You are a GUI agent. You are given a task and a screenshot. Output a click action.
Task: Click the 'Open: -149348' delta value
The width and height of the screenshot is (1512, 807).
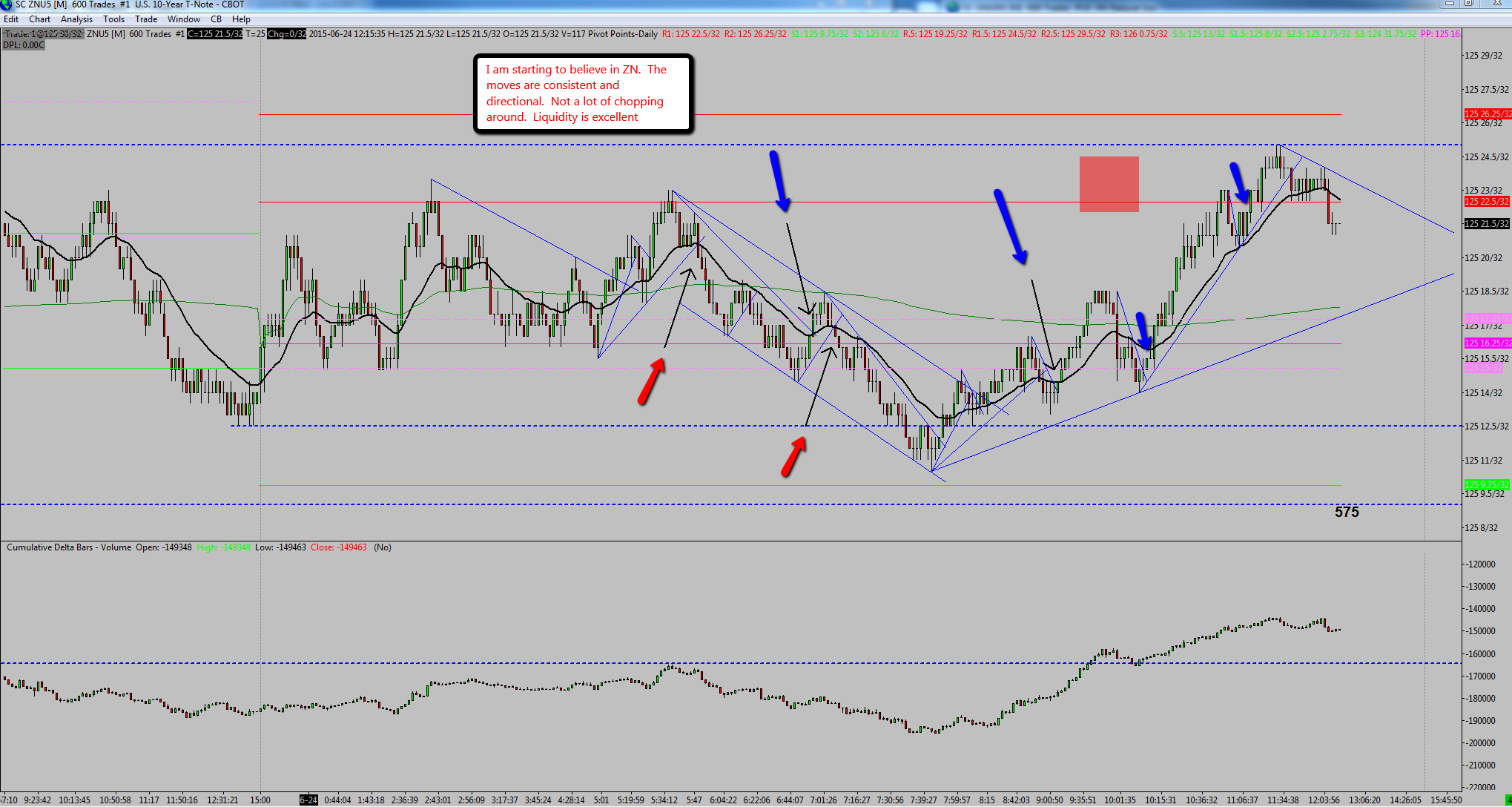coord(164,547)
